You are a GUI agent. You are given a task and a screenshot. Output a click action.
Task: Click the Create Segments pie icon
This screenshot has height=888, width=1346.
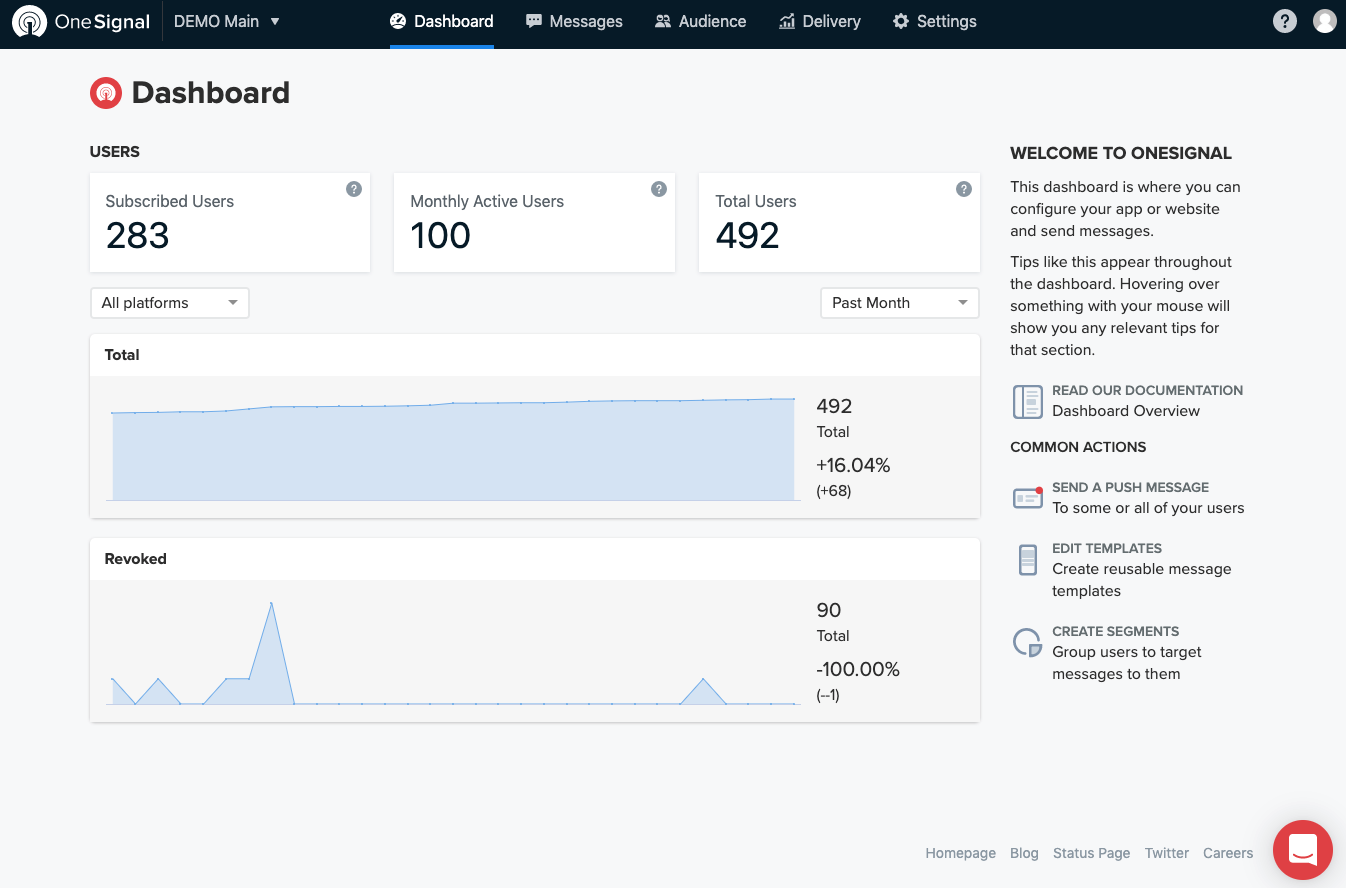pyautogui.click(x=1028, y=642)
